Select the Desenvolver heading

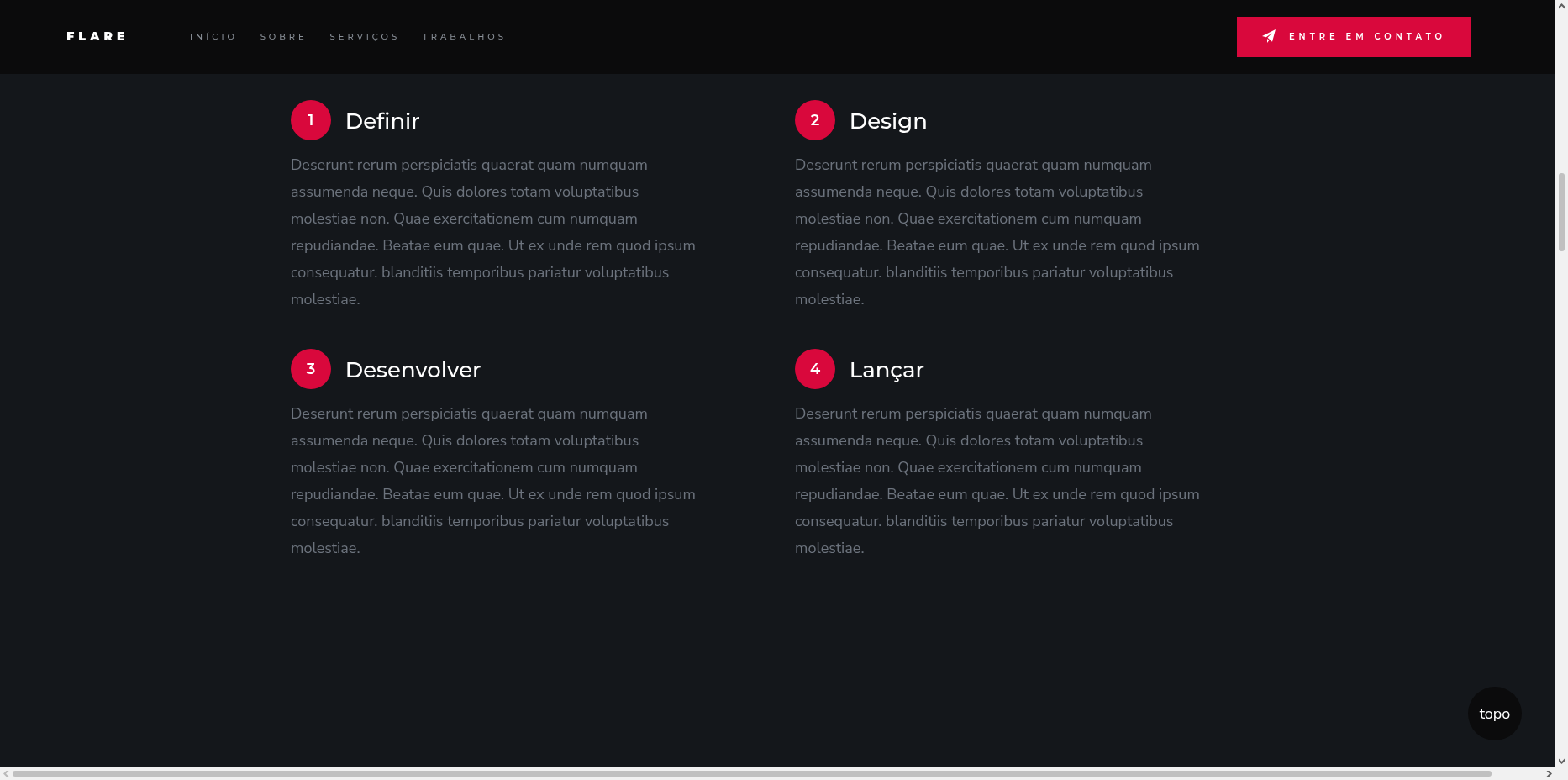[x=413, y=370]
